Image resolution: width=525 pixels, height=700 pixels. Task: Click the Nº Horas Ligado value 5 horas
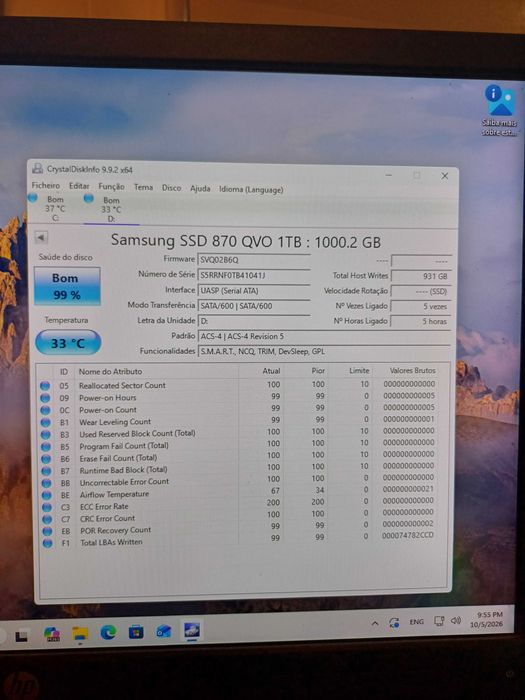421,321
